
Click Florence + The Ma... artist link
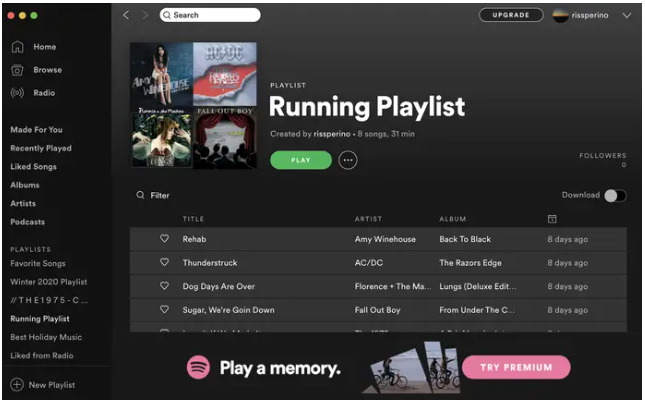click(393, 286)
